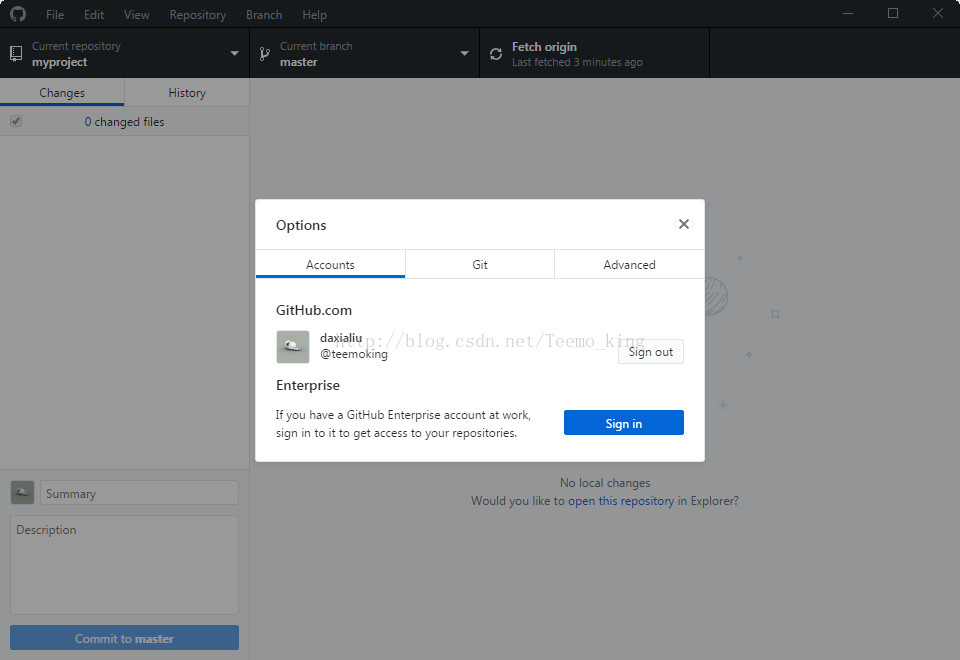Screen dimensions: 960x660
Task: Expand the Current repository dropdown arrow
Action: pos(234,53)
